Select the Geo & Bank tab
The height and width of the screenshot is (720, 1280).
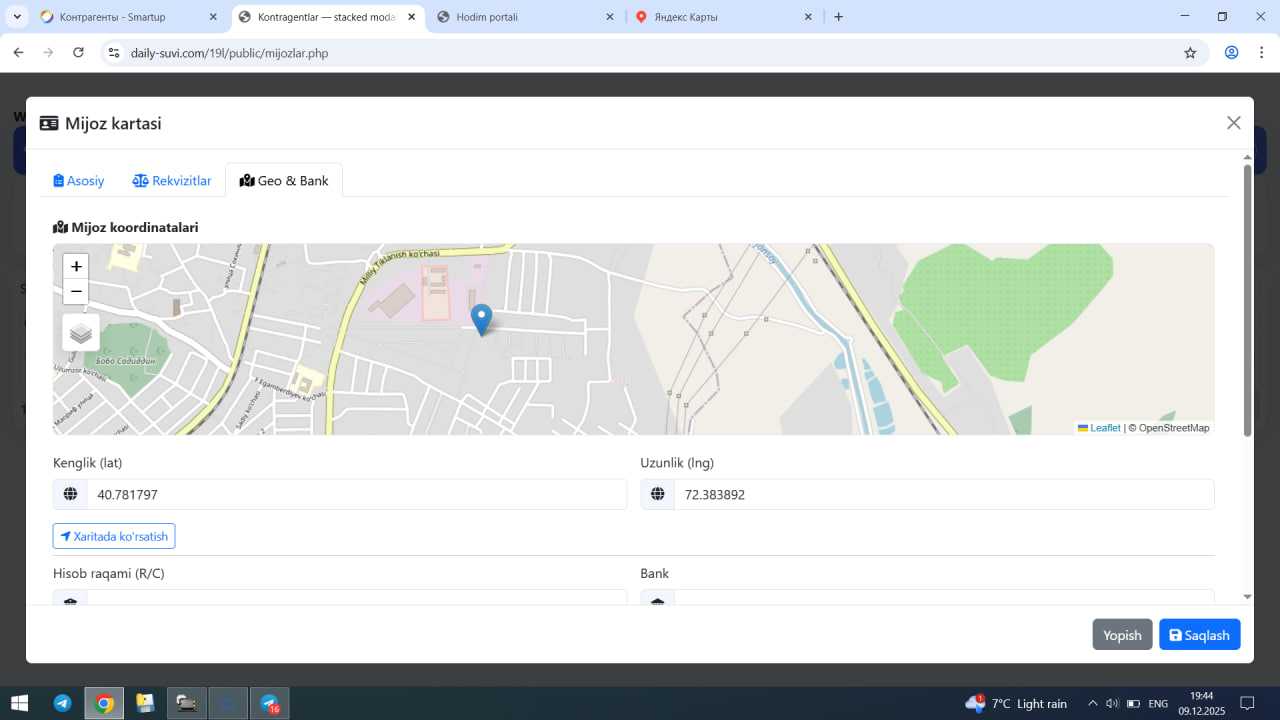pos(284,181)
